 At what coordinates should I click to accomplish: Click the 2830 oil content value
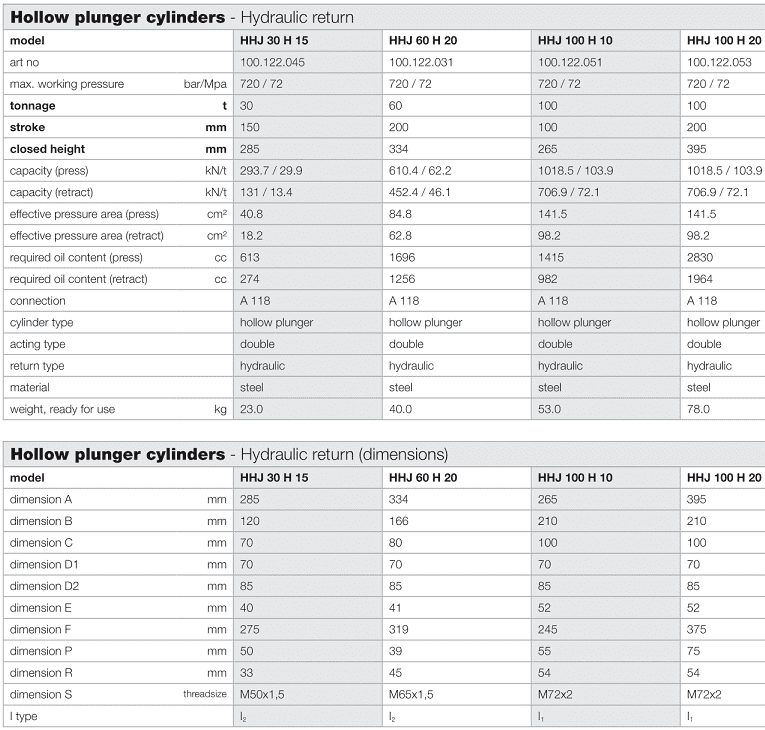701,257
